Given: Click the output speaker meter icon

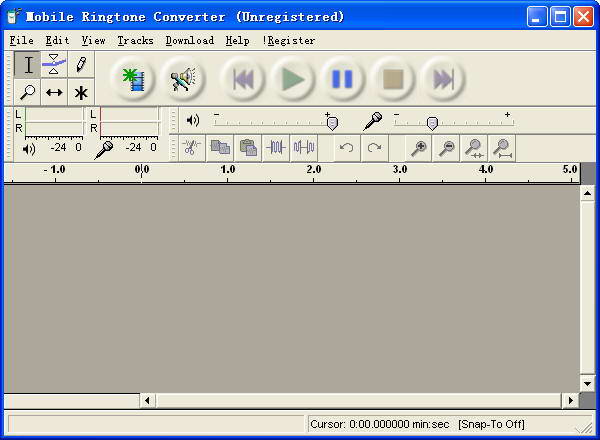Looking at the screenshot, I should click(29, 149).
